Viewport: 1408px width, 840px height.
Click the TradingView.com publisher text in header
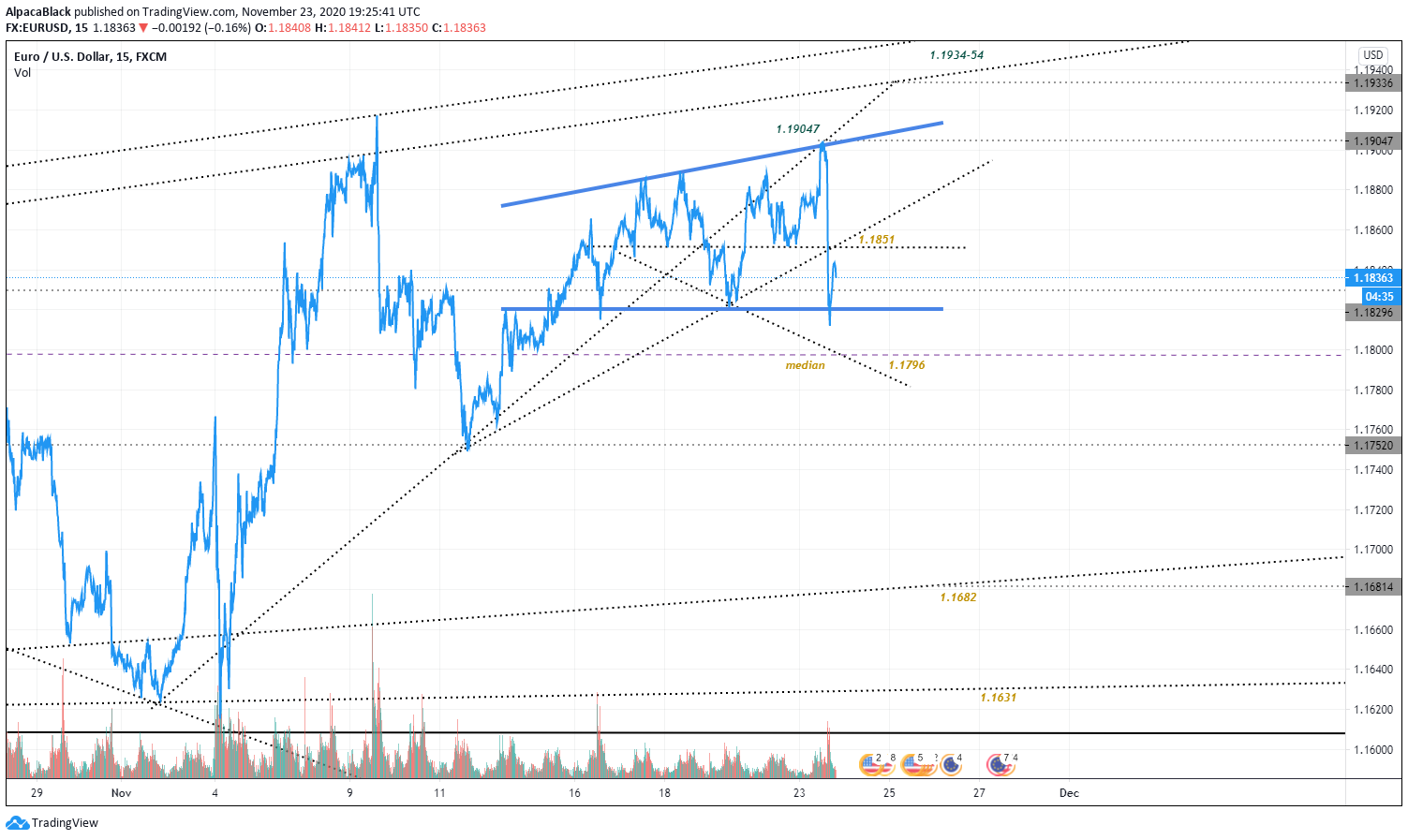(189, 12)
